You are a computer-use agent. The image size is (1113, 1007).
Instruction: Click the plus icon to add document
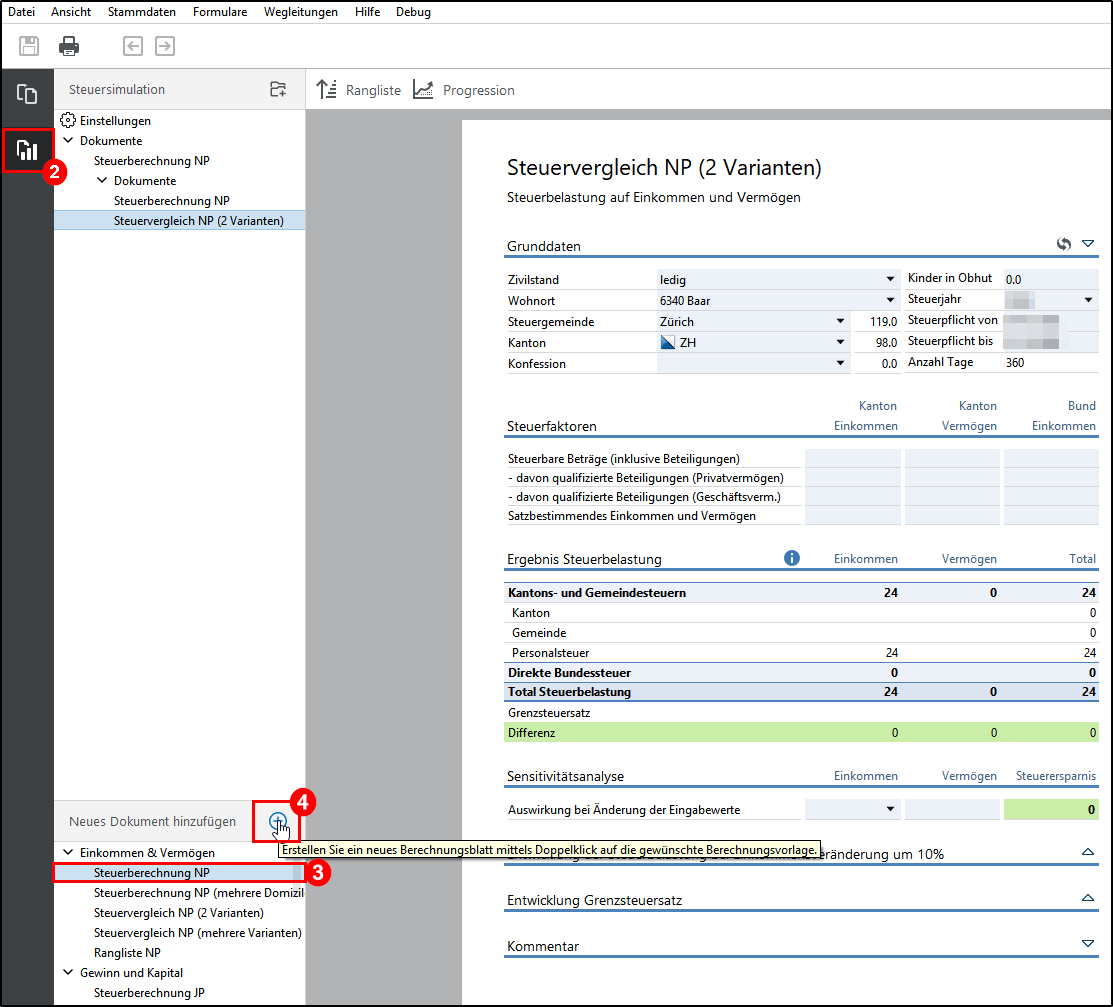pyautogui.click(x=278, y=822)
